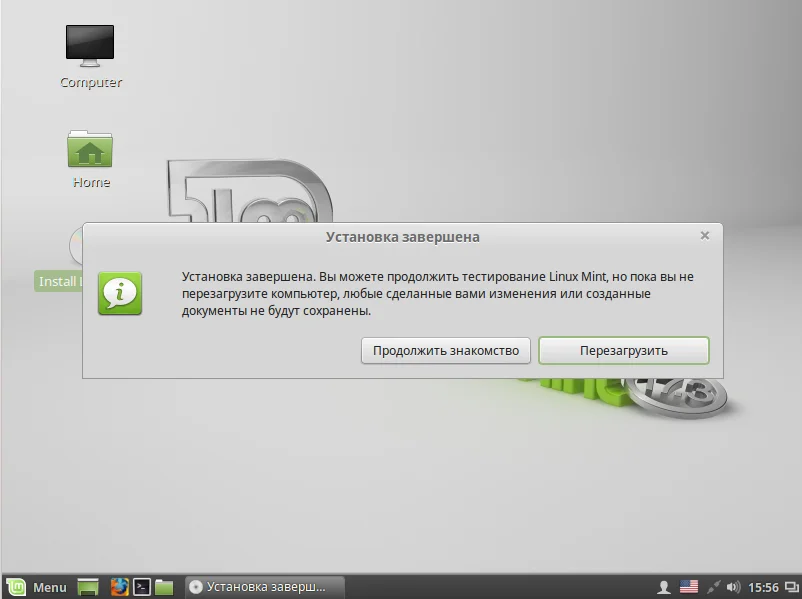Click the Продолжить знакомство button
Viewport: 802px width, 599px height.
[445, 350]
